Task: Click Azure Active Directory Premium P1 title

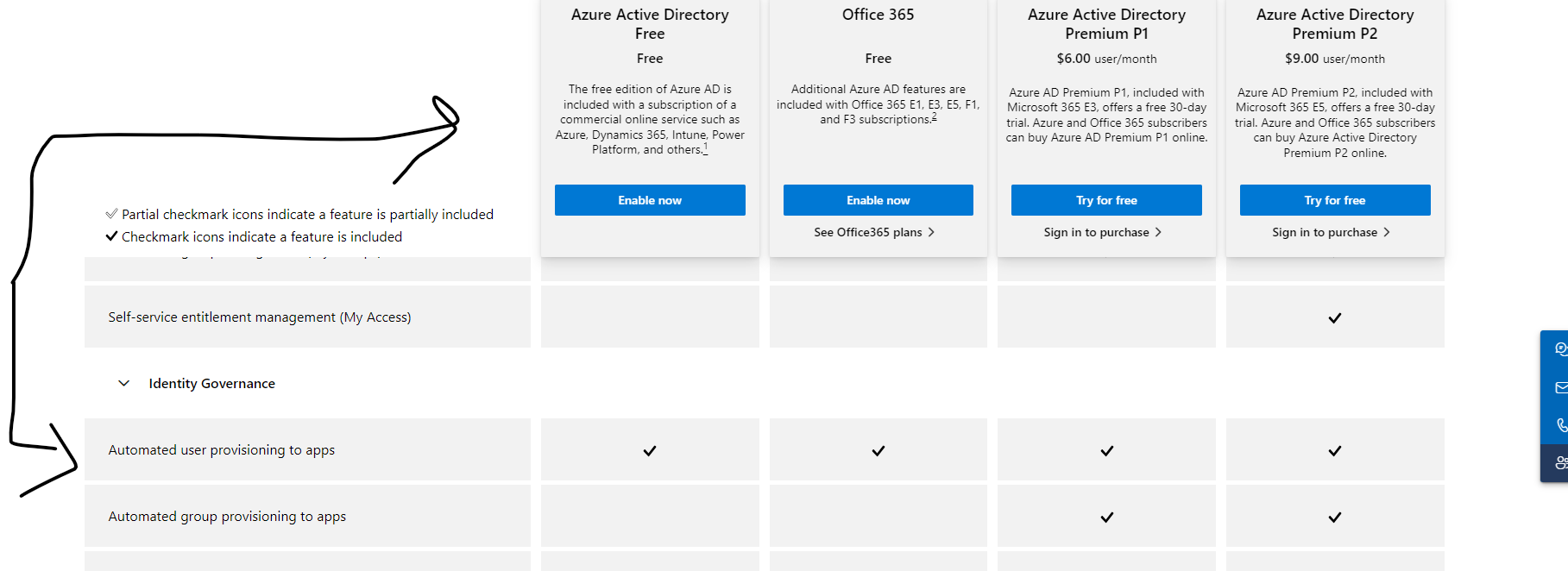Action: coord(1106,24)
